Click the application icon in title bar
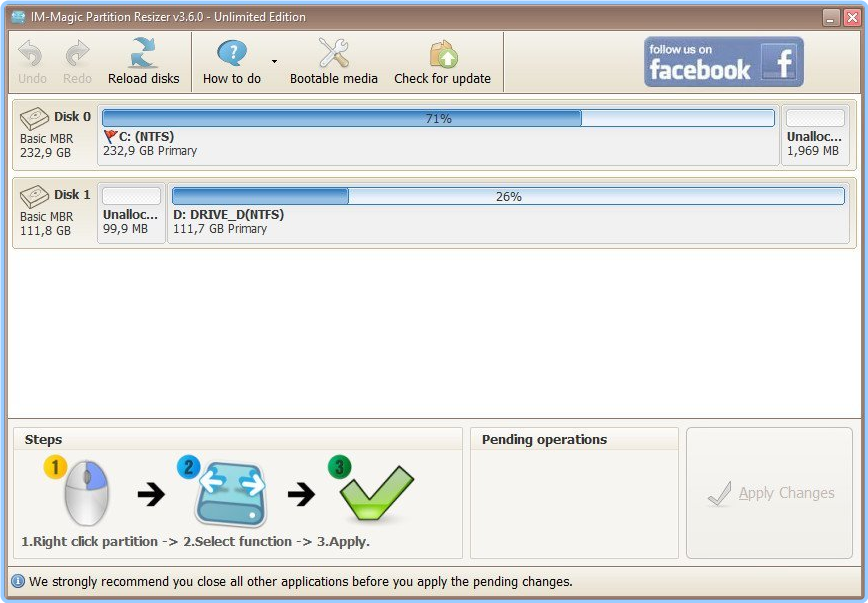Viewport: 868px width, 603px height. 18,17
